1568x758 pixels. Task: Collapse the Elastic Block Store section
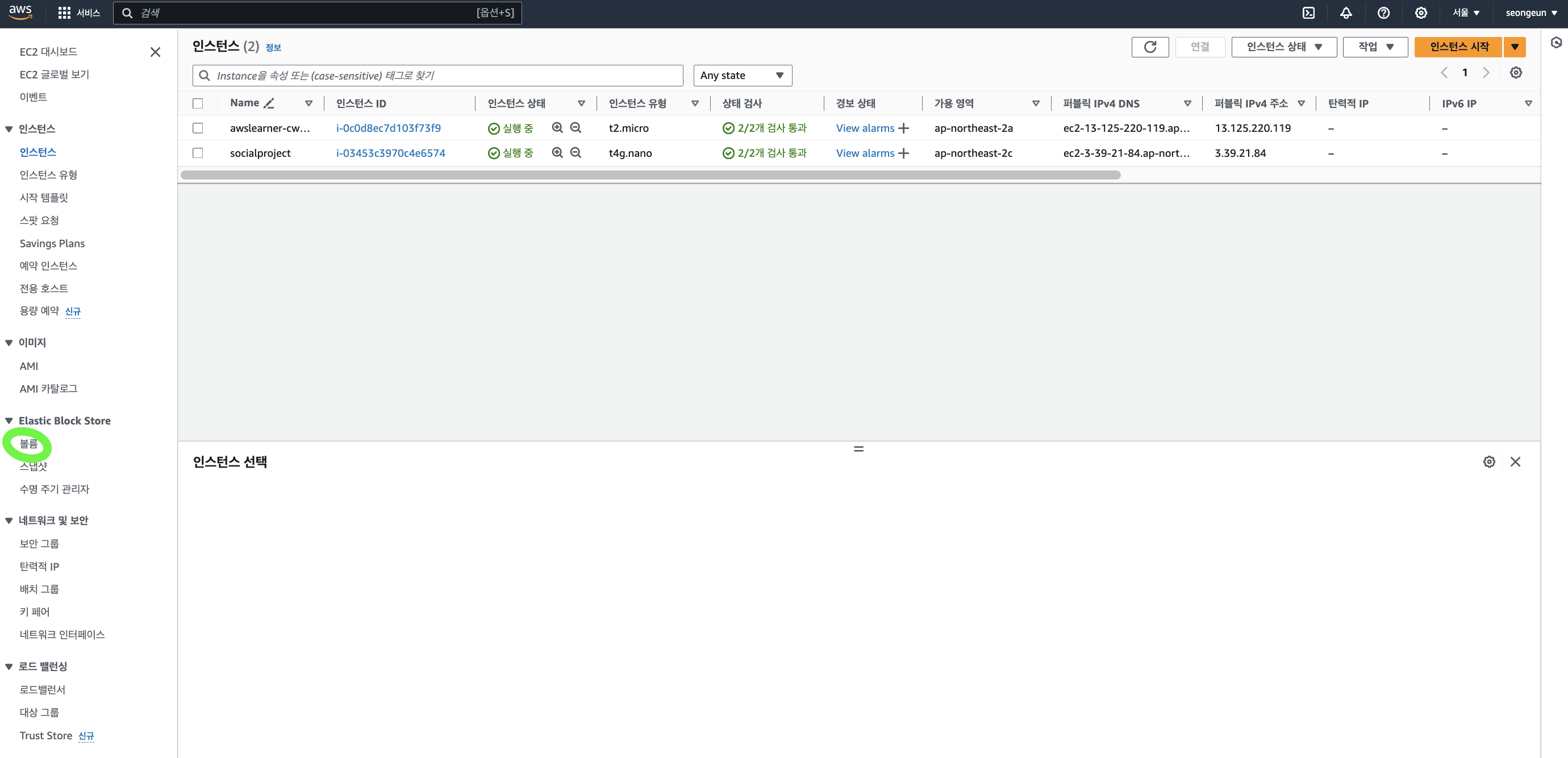pyautogui.click(x=9, y=420)
